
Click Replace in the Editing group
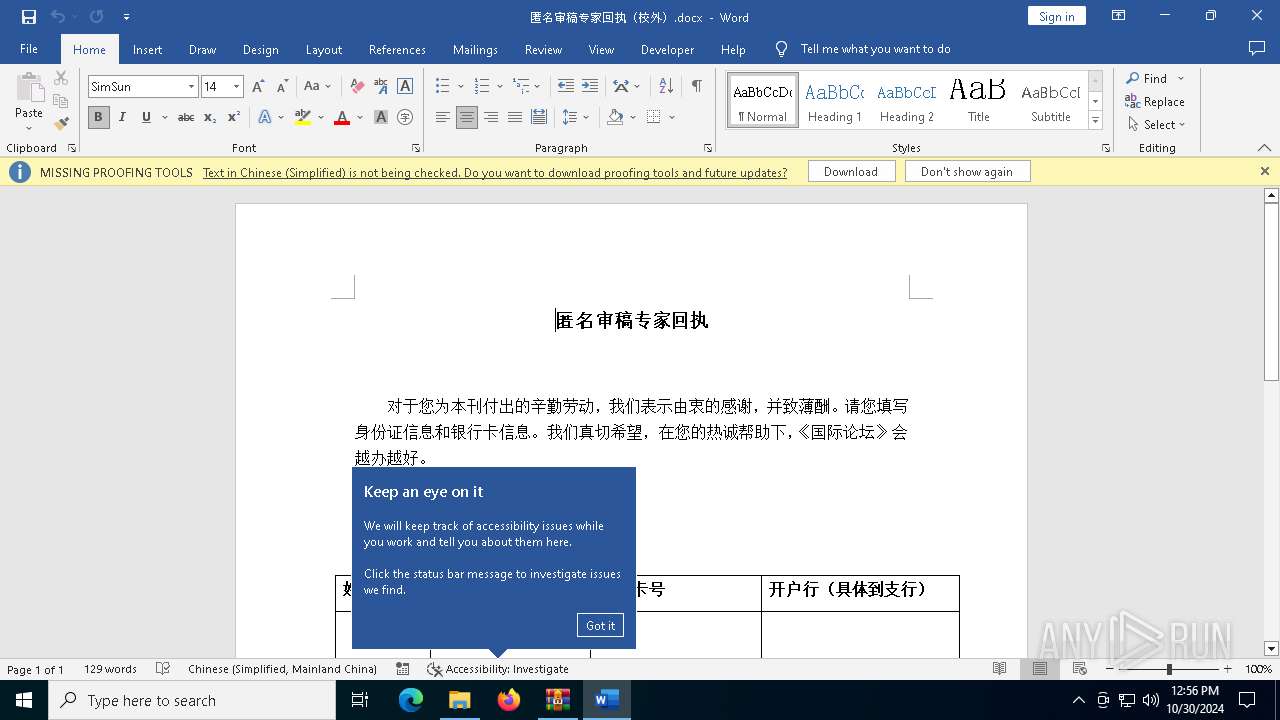1155,102
